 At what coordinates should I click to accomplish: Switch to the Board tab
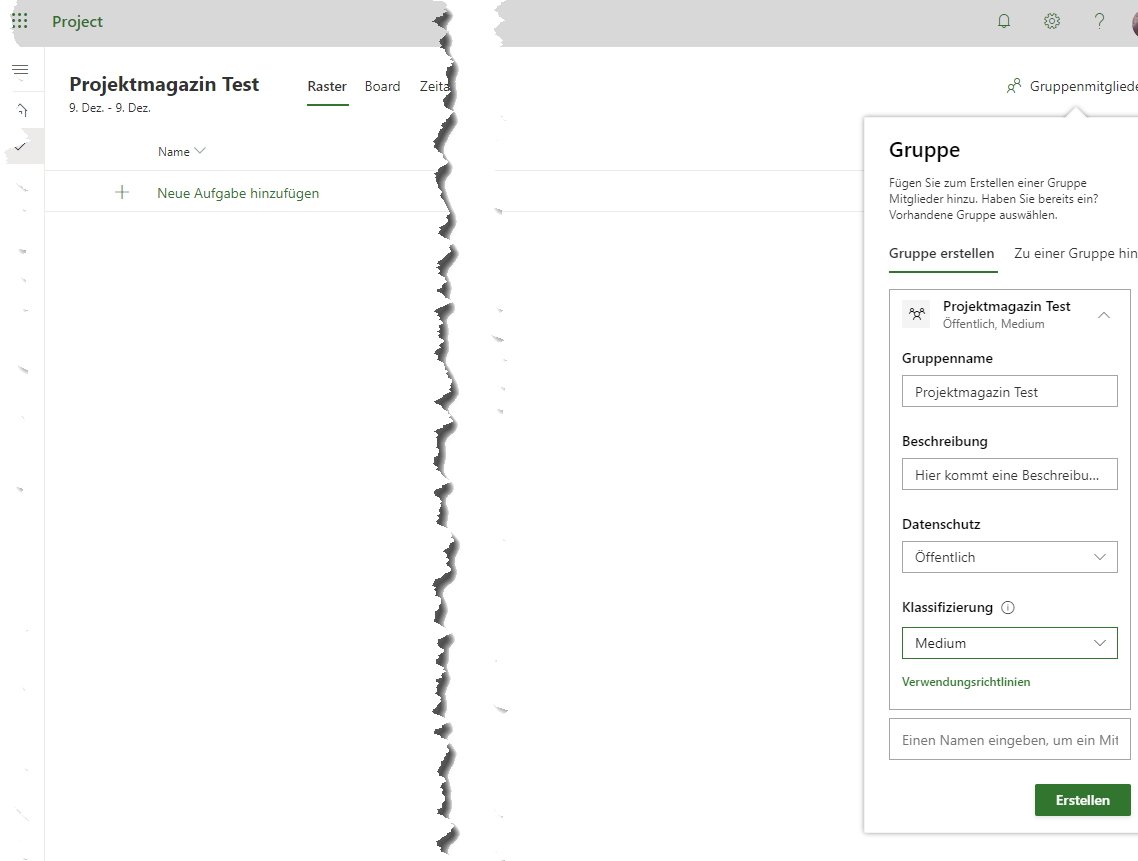382,87
